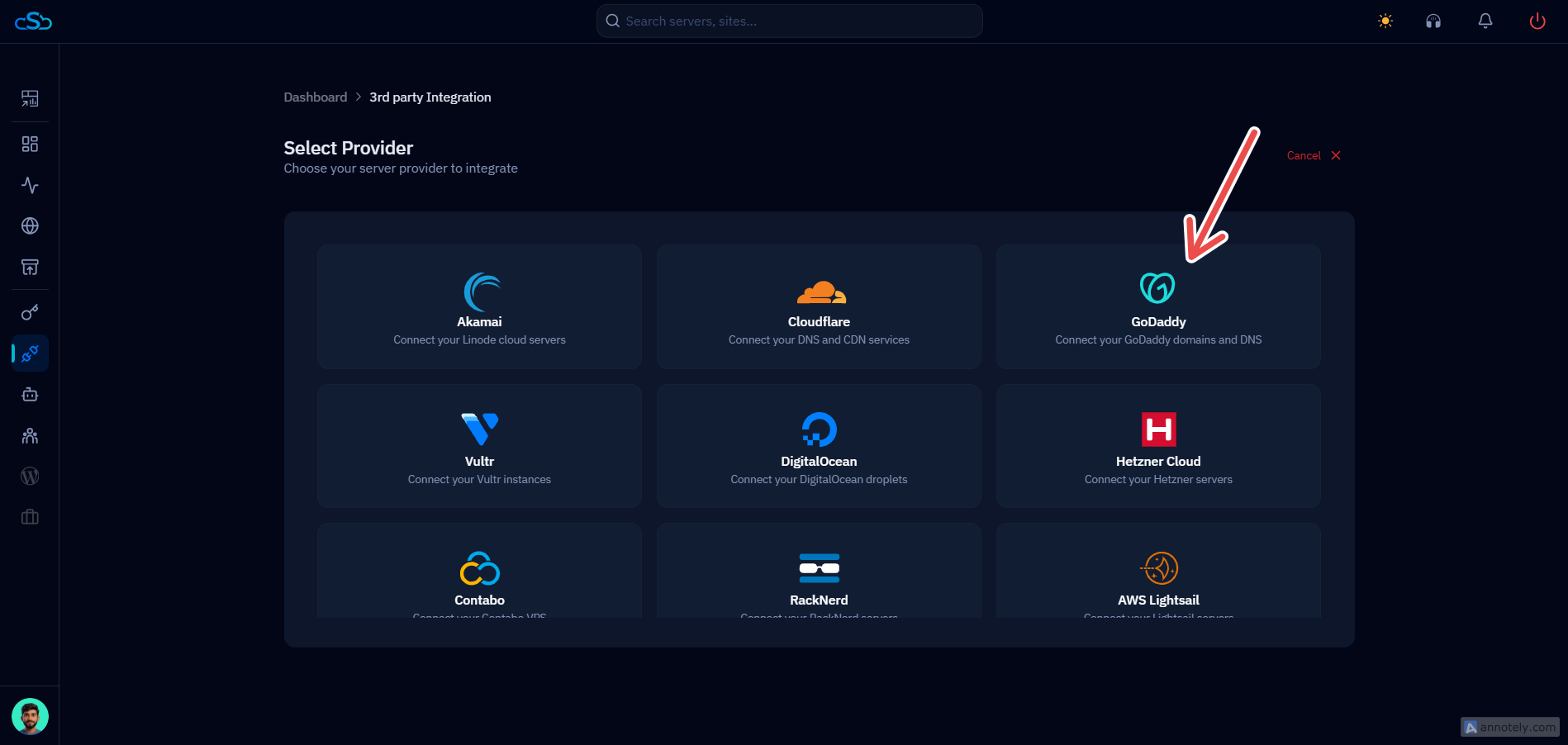
Task: Click the cloud logo in the top bar
Action: point(33,21)
